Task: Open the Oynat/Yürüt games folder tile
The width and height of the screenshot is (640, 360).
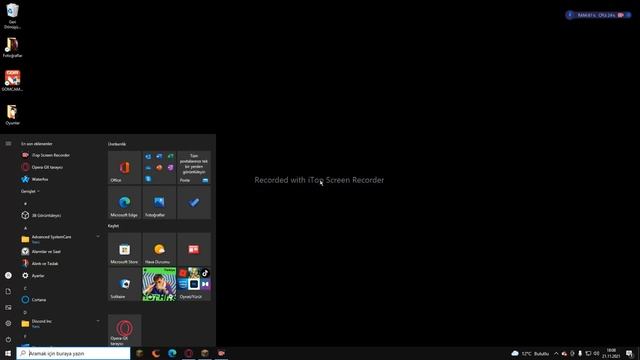Action: tap(194, 284)
